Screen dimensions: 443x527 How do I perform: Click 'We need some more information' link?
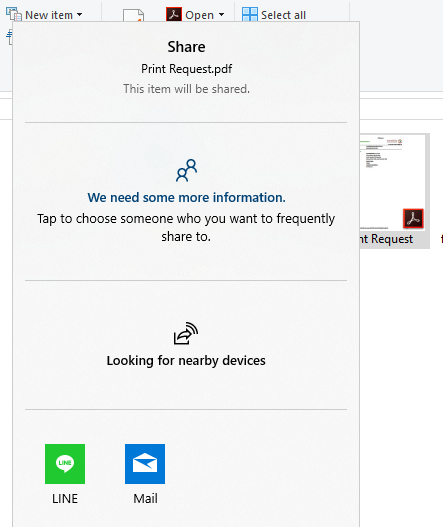(x=187, y=197)
